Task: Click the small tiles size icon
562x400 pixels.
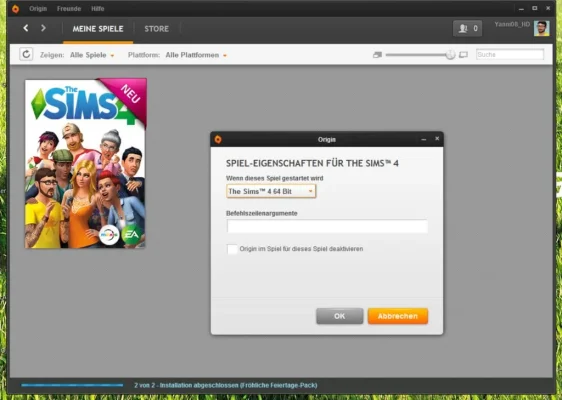Action: click(377, 54)
